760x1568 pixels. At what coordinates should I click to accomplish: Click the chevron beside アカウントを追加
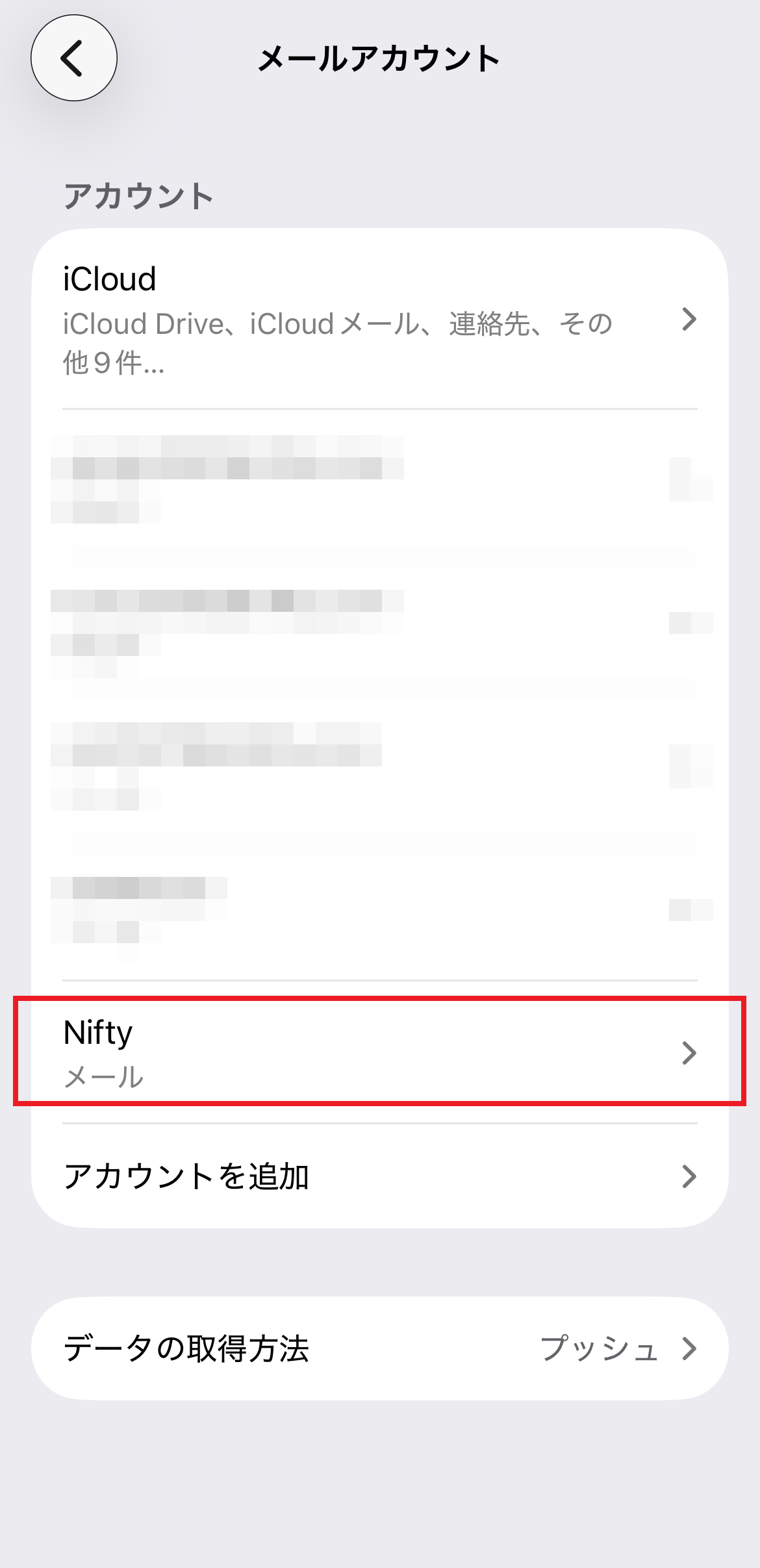689,1176
